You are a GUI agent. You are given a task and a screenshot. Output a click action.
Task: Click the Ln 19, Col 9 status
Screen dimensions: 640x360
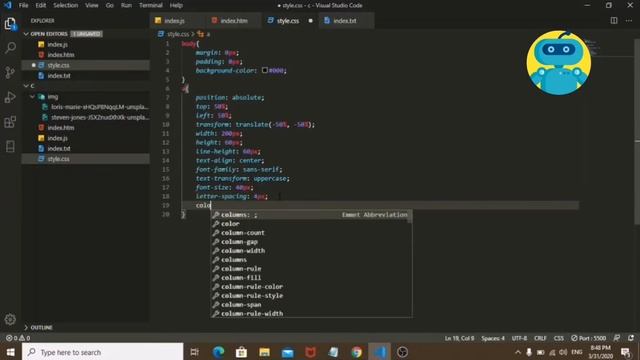(x=459, y=338)
